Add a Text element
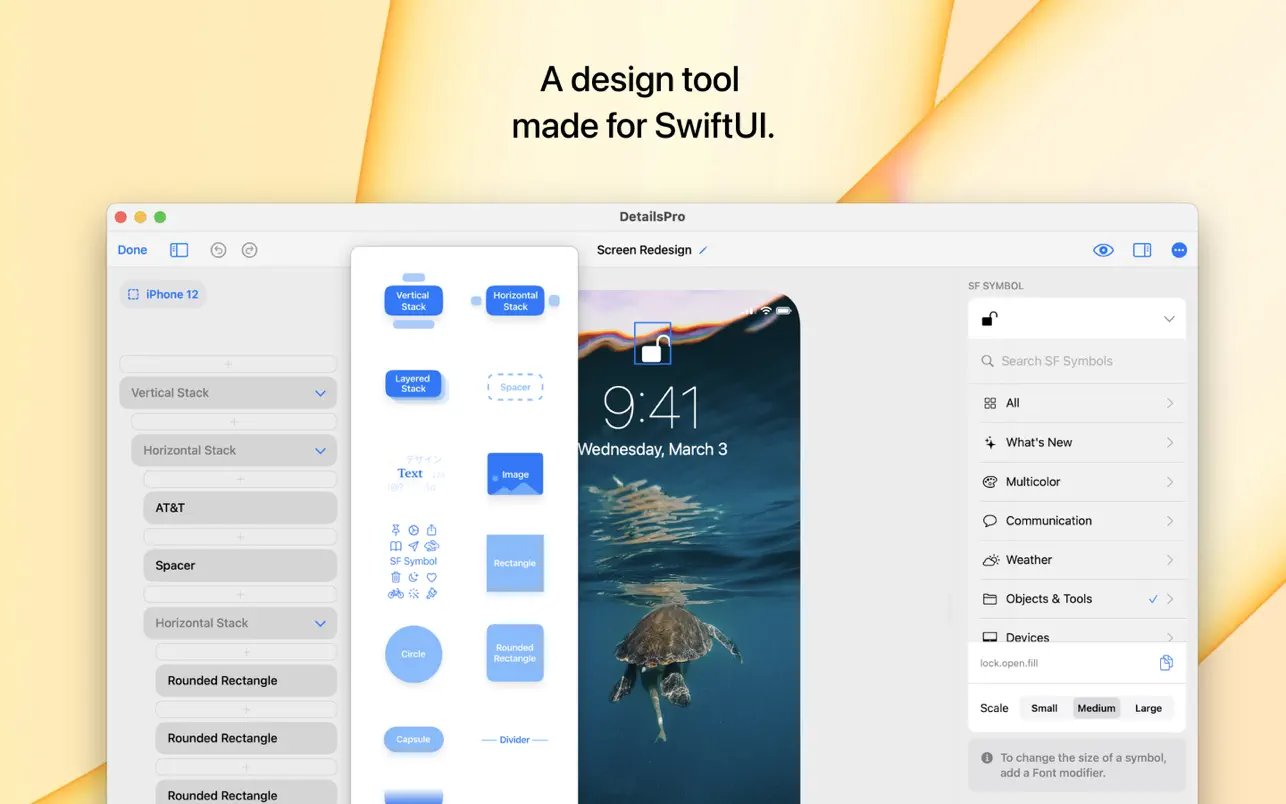Viewport: 1286px width, 804px height. coord(413,472)
